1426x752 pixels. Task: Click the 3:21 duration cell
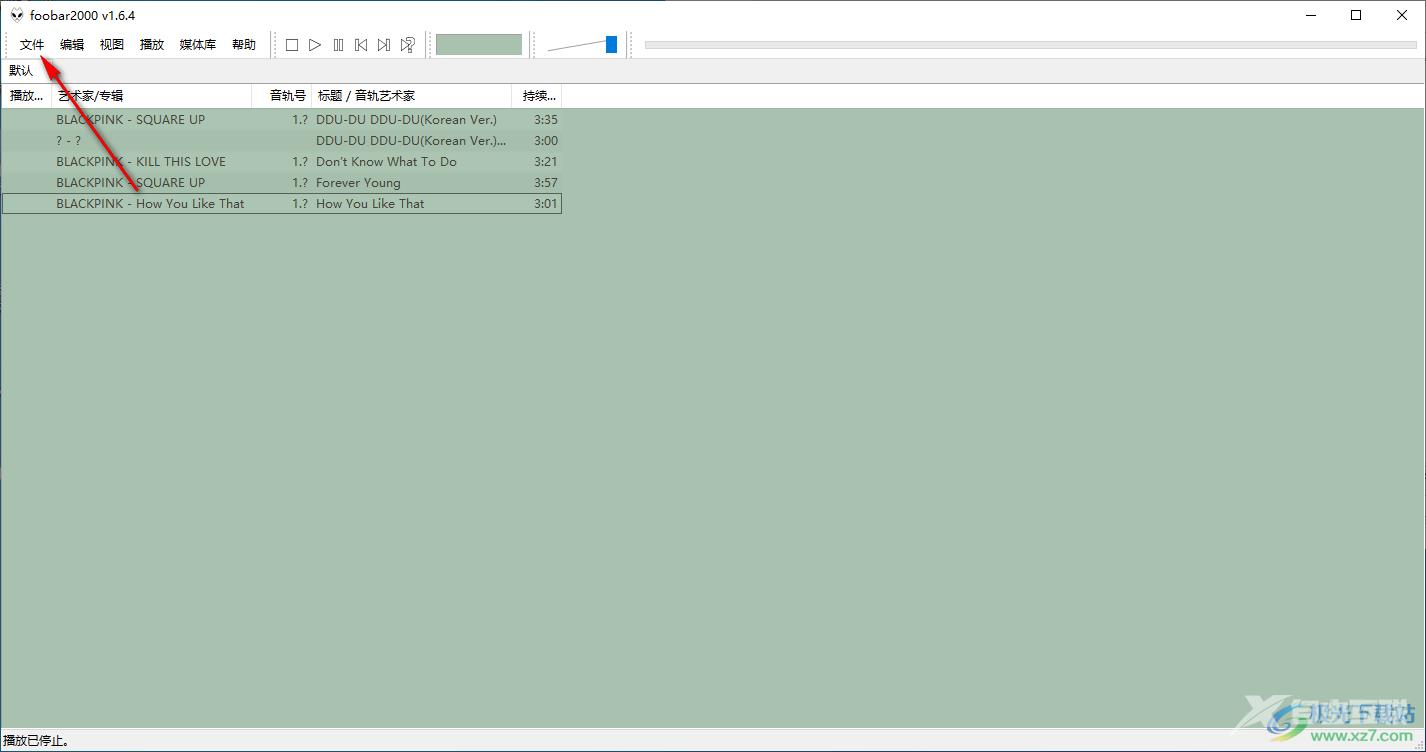coord(546,162)
